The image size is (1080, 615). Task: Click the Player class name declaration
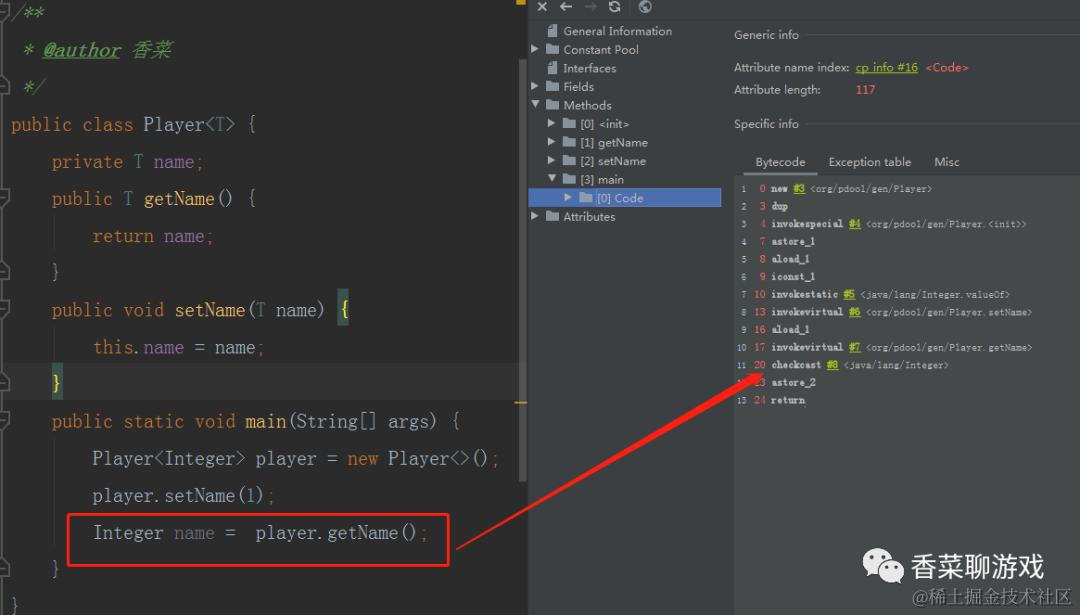pyautogui.click(x=174, y=125)
